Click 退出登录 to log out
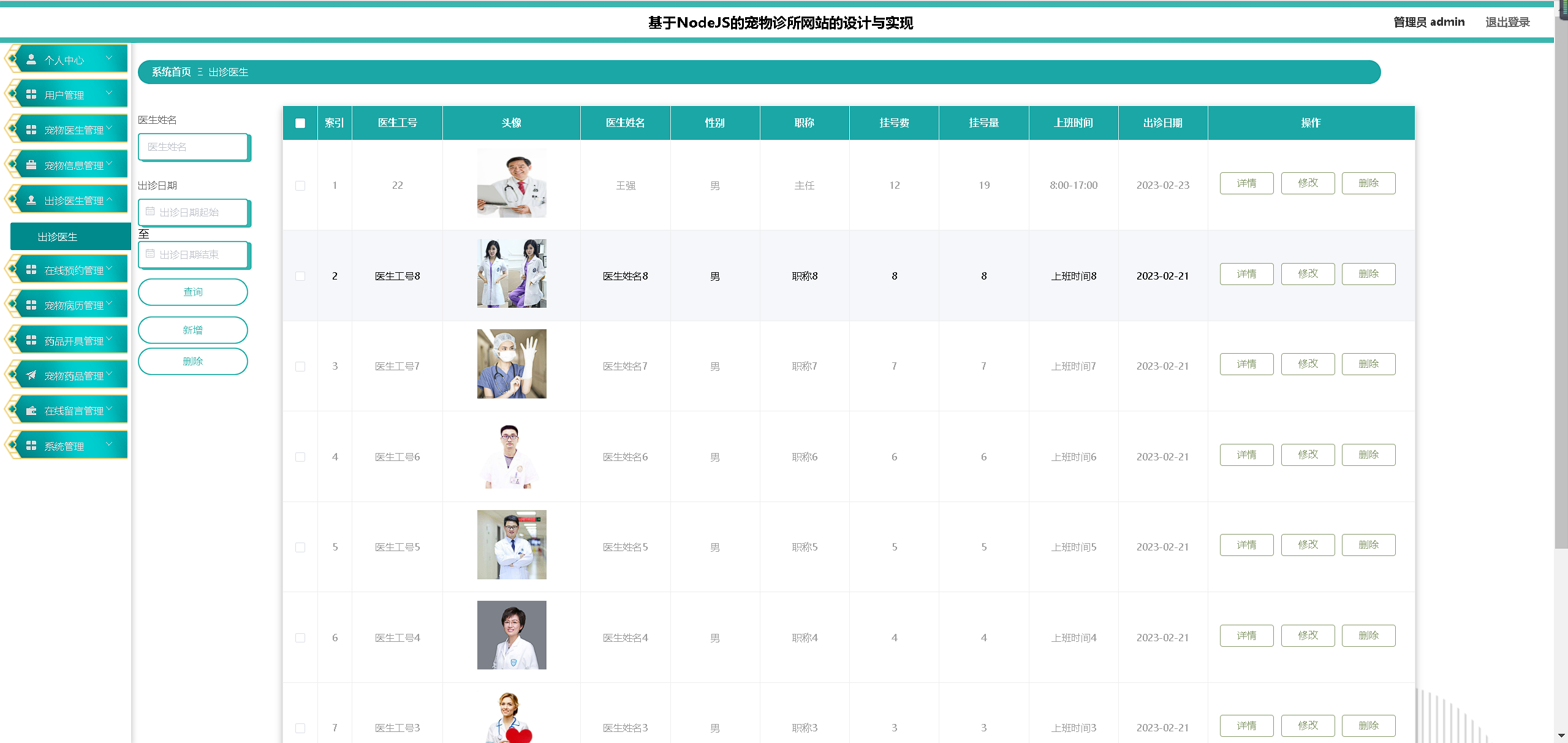This screenshot has width=1568, height=743. 1507,22
